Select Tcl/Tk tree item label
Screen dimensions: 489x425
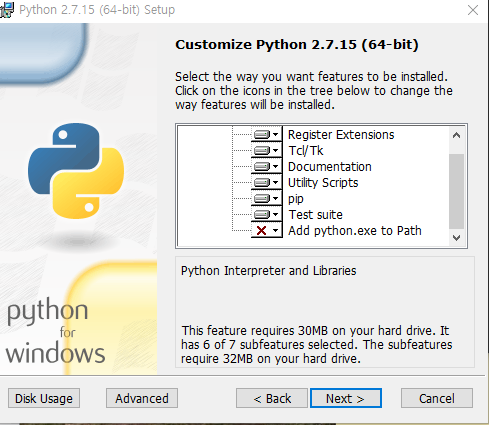[306, 151]
